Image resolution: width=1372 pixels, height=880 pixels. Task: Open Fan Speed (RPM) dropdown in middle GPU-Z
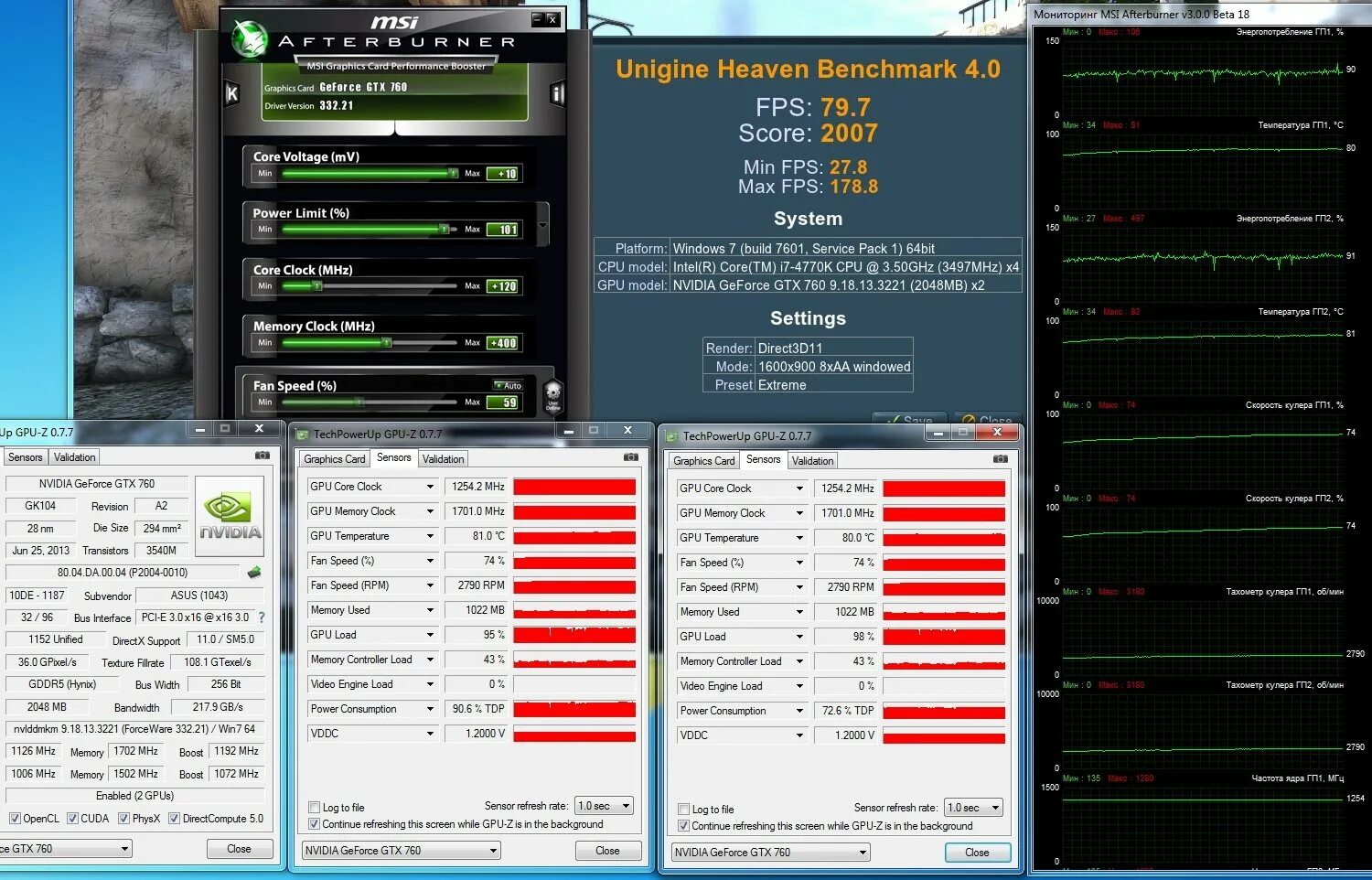pos(430,585)
